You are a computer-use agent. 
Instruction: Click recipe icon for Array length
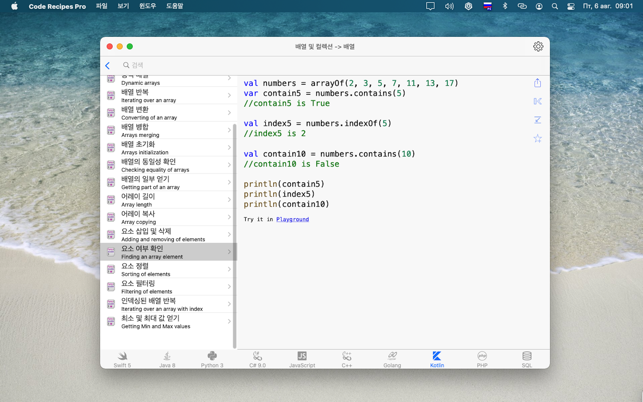111,200
